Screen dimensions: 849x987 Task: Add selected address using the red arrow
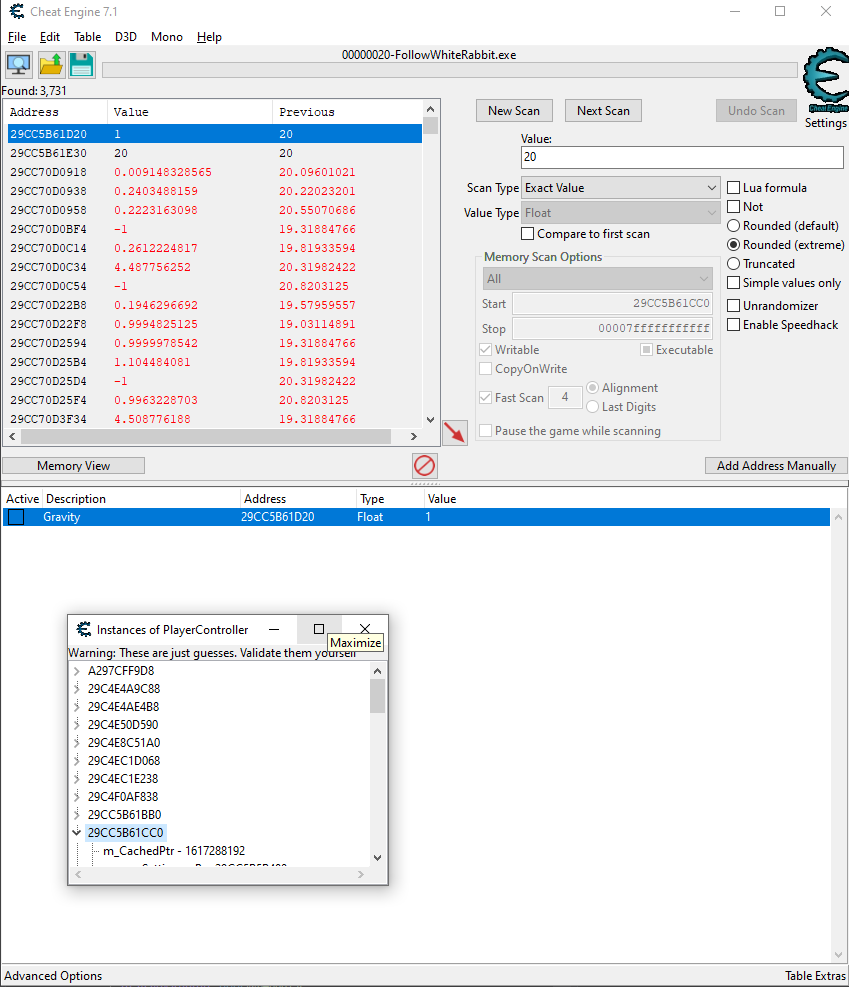click(x=455, y=432)
